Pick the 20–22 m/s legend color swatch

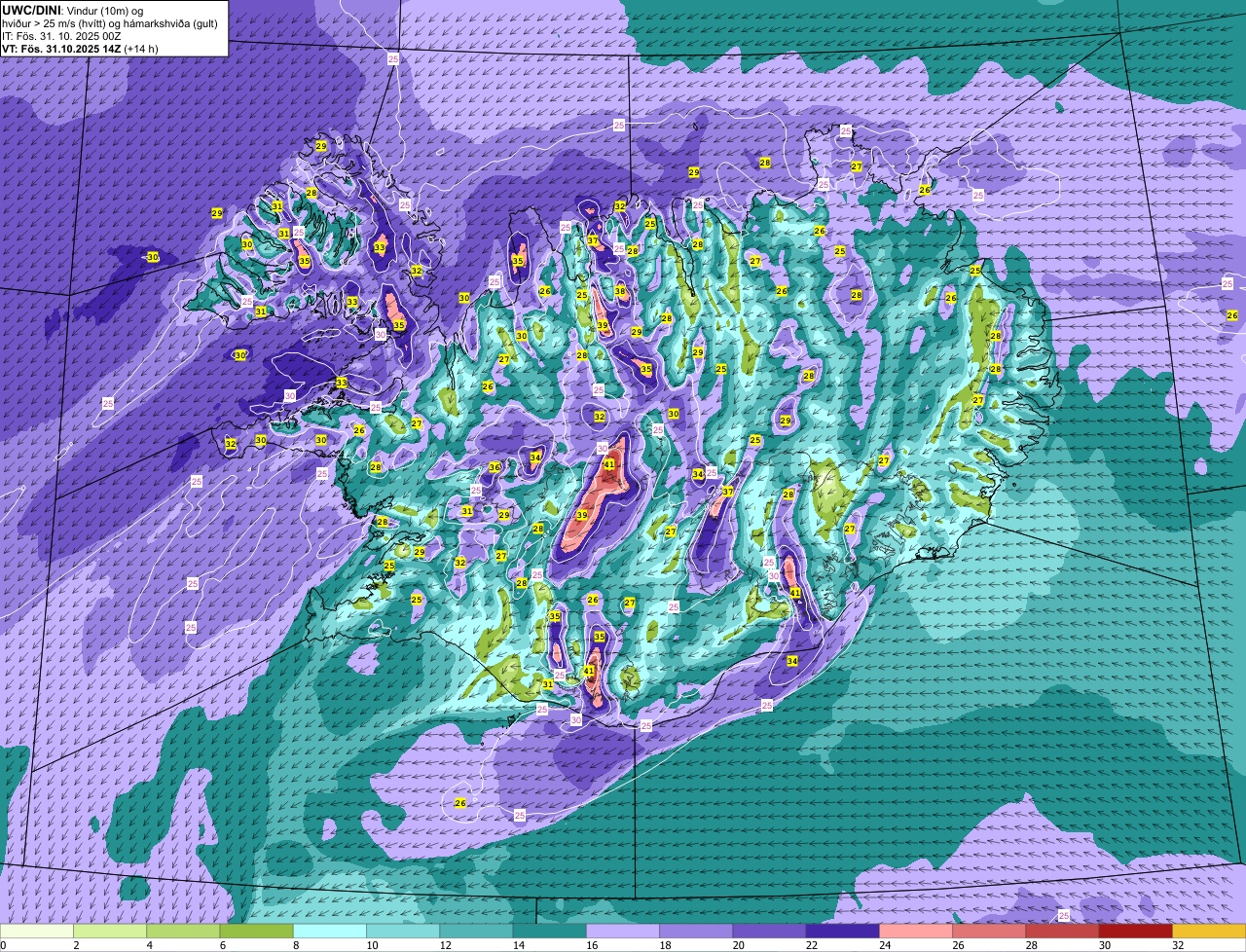point(770,931)
